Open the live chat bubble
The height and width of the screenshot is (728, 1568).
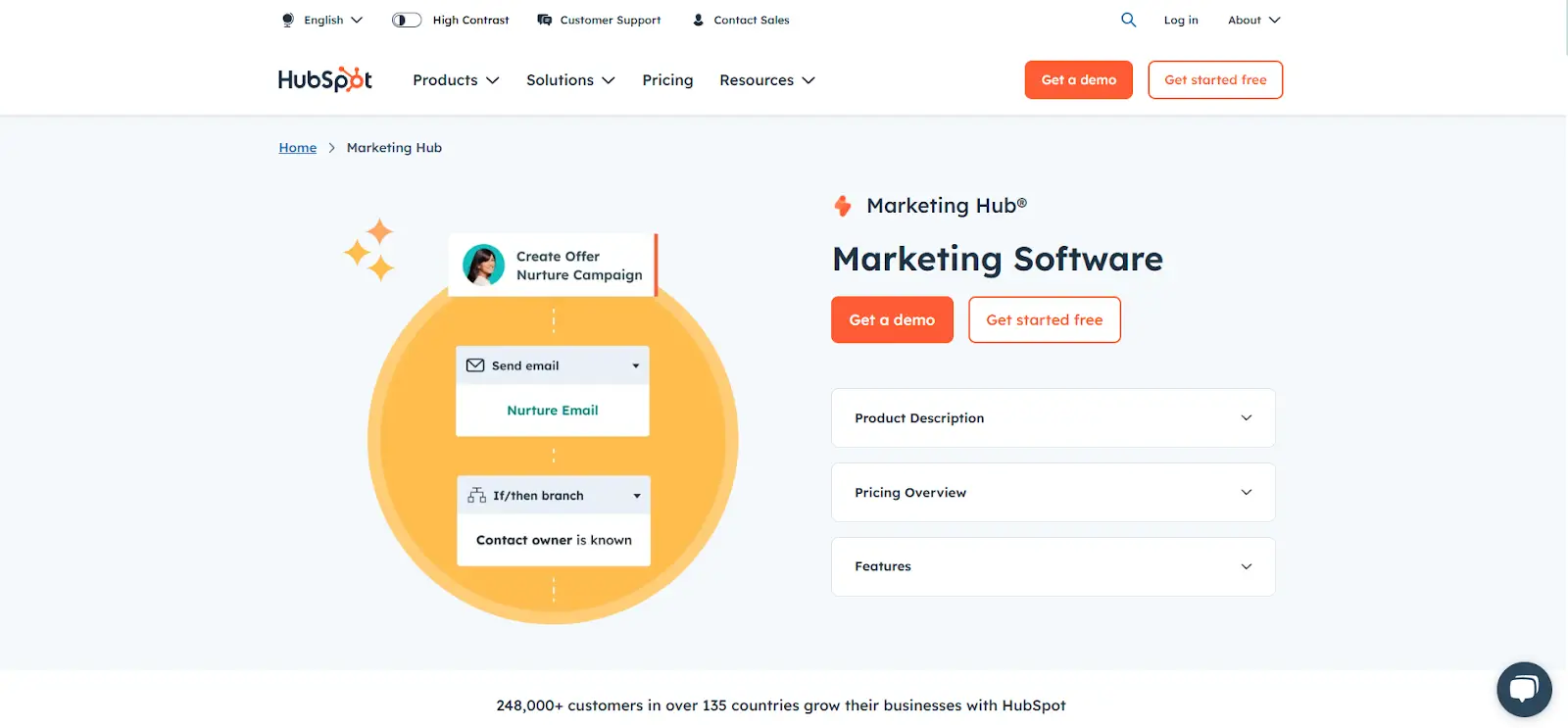pyautogui.click(x=1524, y=690)
